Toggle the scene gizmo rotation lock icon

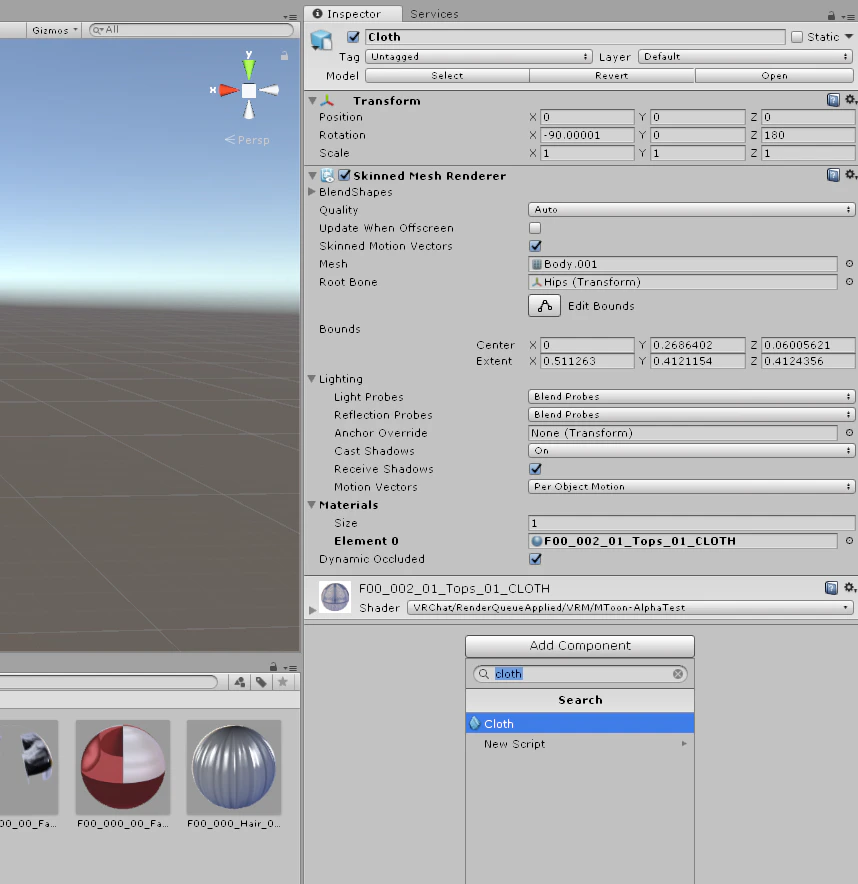click(285, 56)
